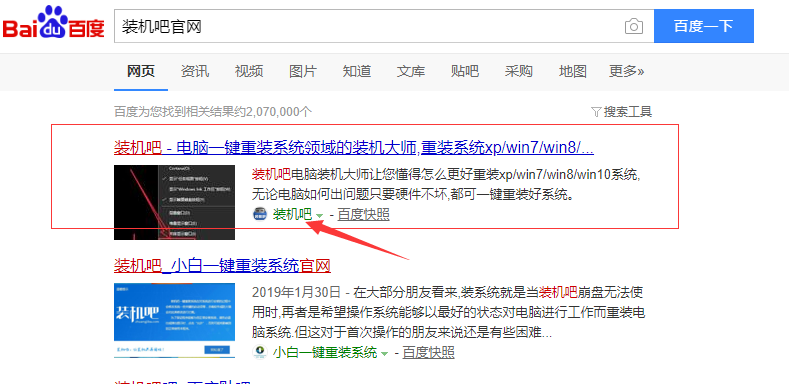The height and width of the screenshot is (384, 789).
Task: Expand the dropdown arrow next to 小白一键重装系统
Action: pyautogui.click(x=384, y=353)
